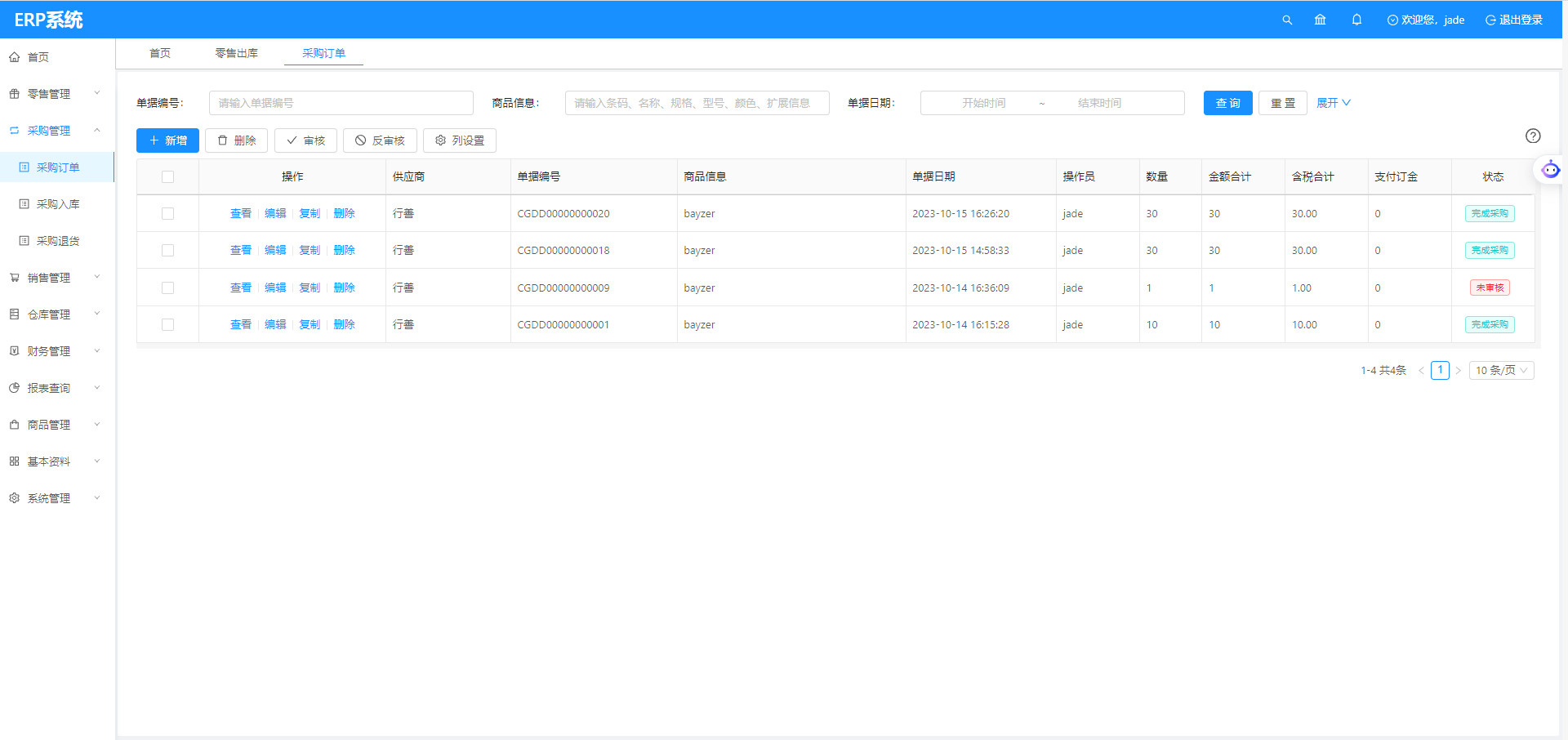The width and height of the screenshot is (1568, 740).
Task: Expand the 财务管理 menu chevron
Action: pos(97,350)
